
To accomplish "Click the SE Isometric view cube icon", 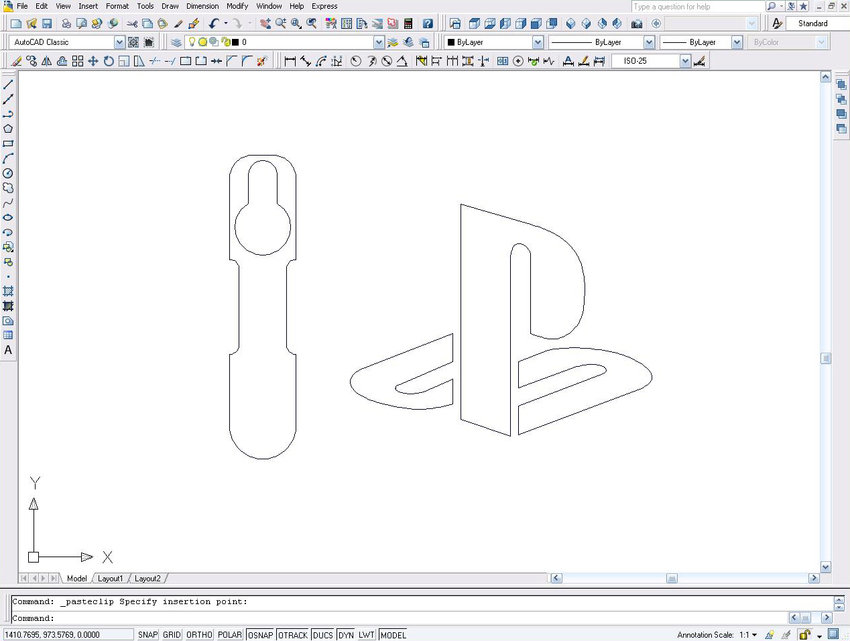I will pyautogui.click(x=586, y=23).
